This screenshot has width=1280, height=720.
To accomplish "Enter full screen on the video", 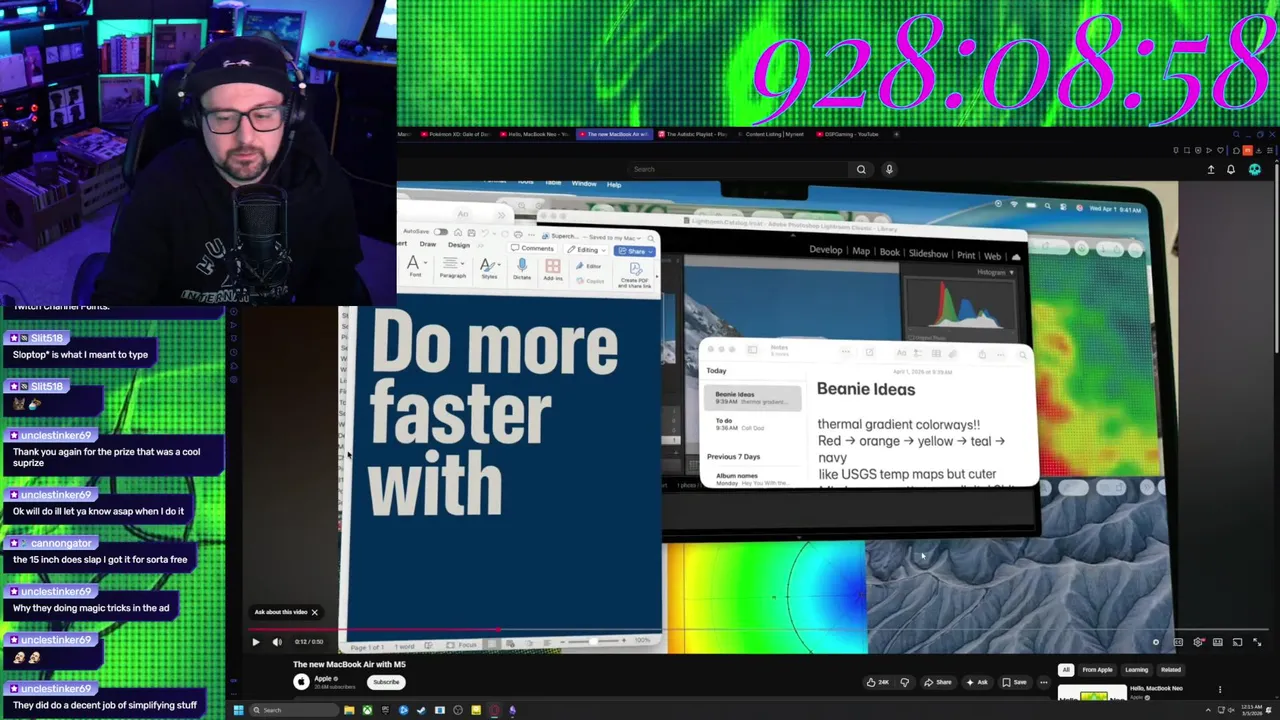I will (1257, 642).
